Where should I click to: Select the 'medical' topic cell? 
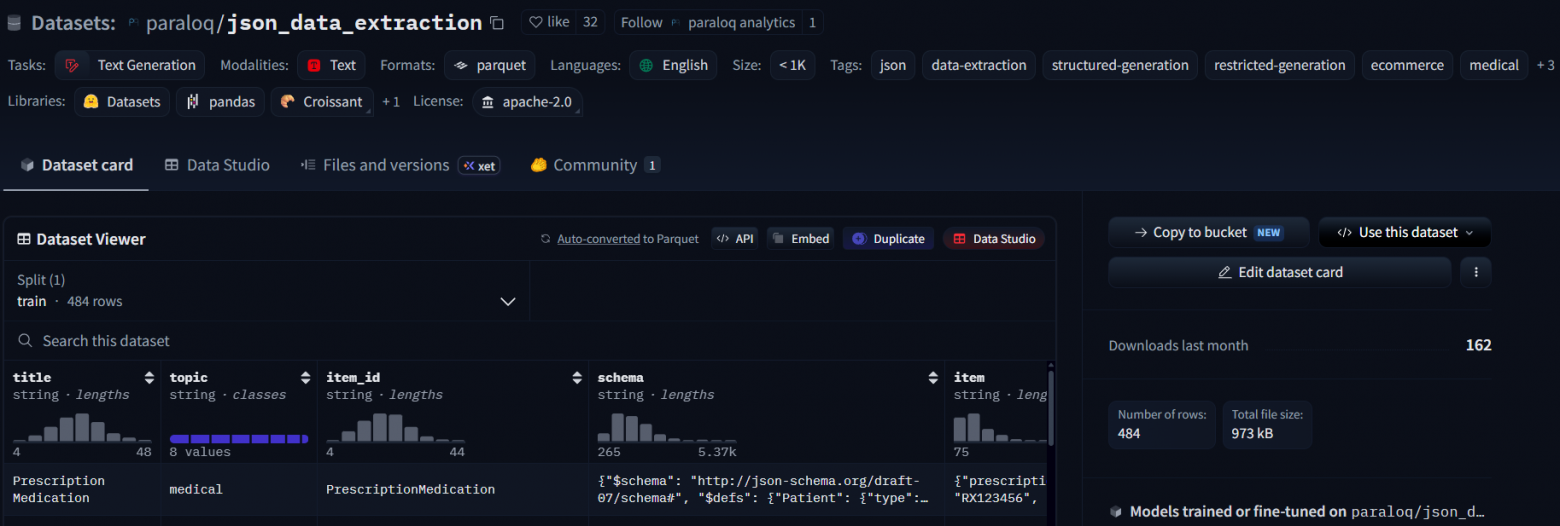pyautogui.click(x=239, y=489)
